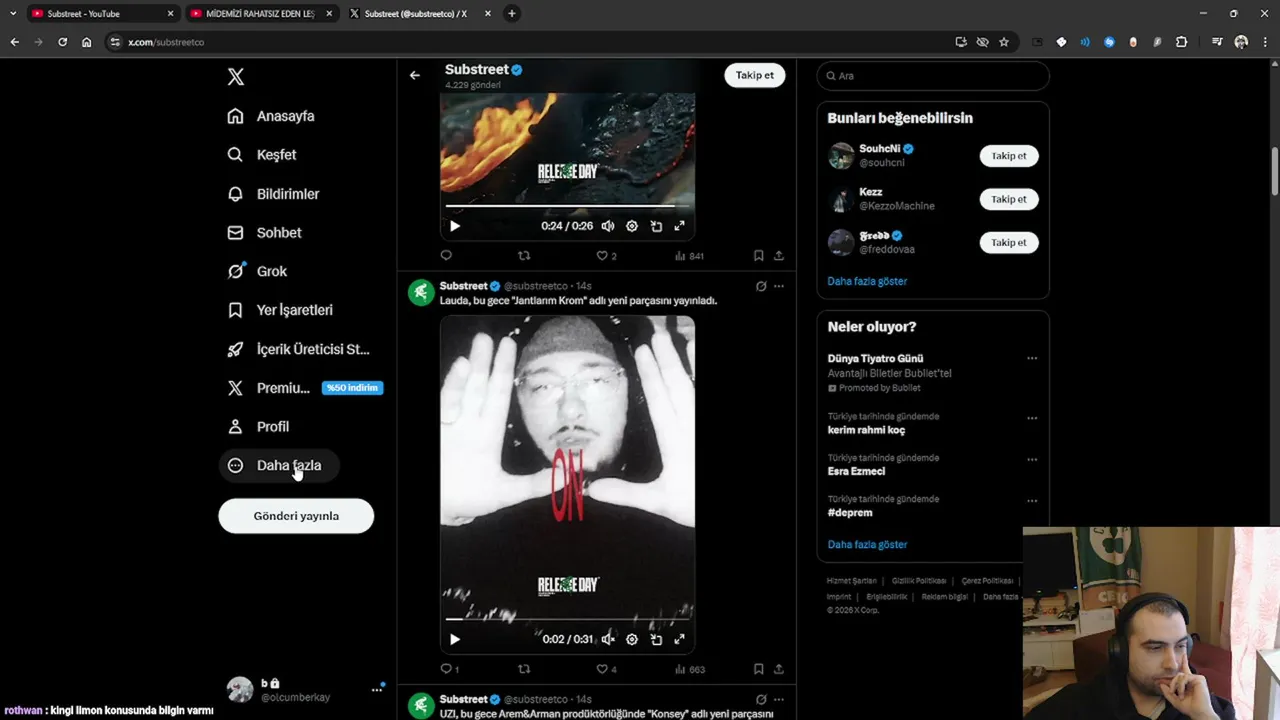Seek on Lauda video progress bar
Viewport: 1280px width, 720px height.
coord(567,619)
